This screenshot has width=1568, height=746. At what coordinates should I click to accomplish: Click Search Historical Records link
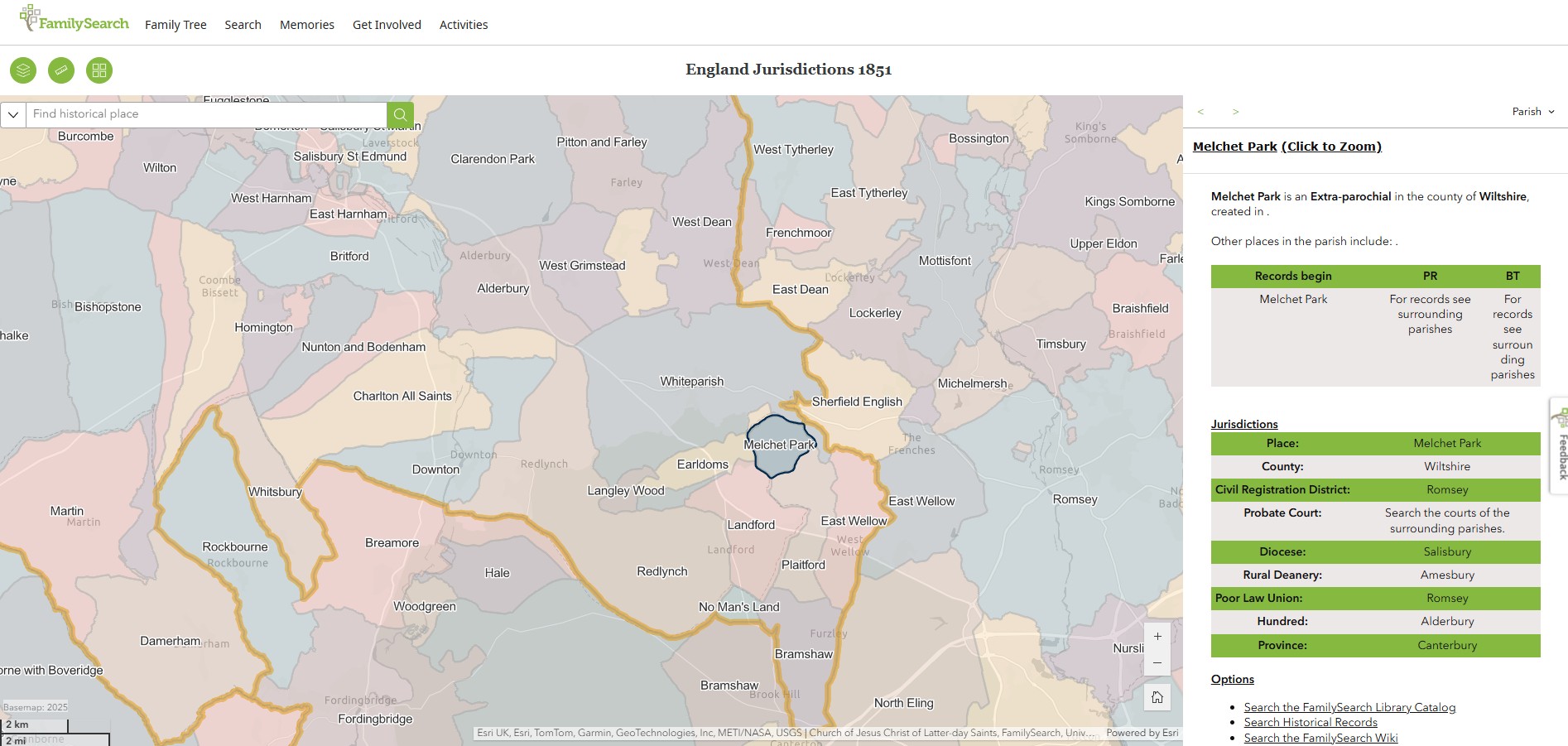pos(1311,722)
